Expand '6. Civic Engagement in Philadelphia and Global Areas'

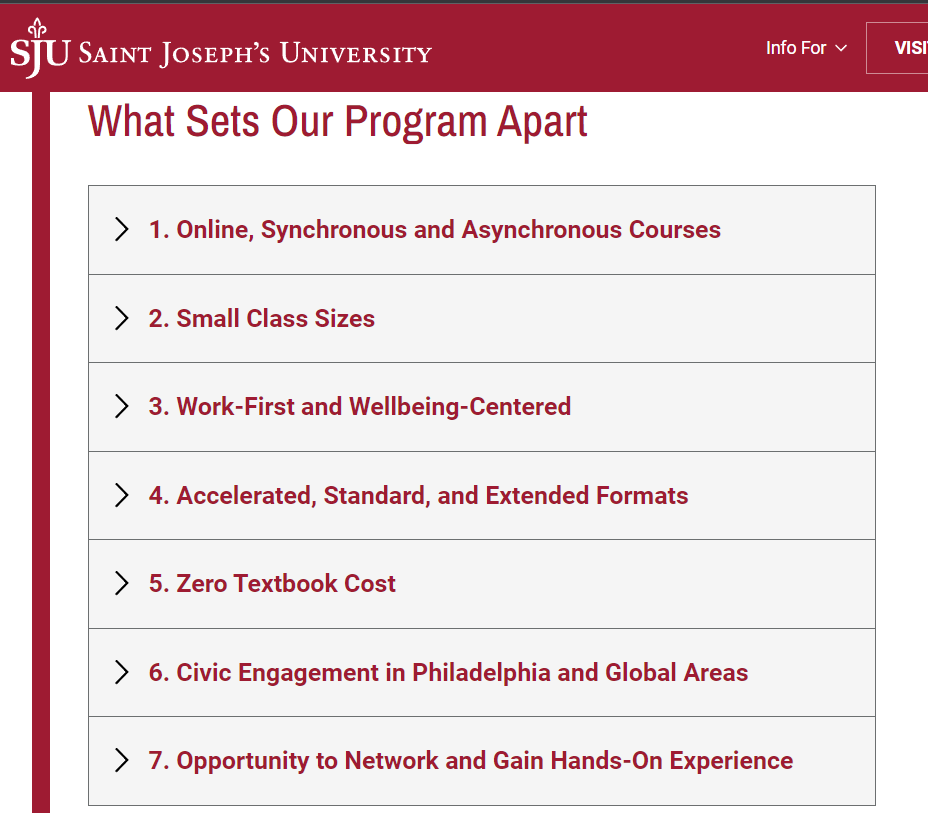click(x=482, y=672)
